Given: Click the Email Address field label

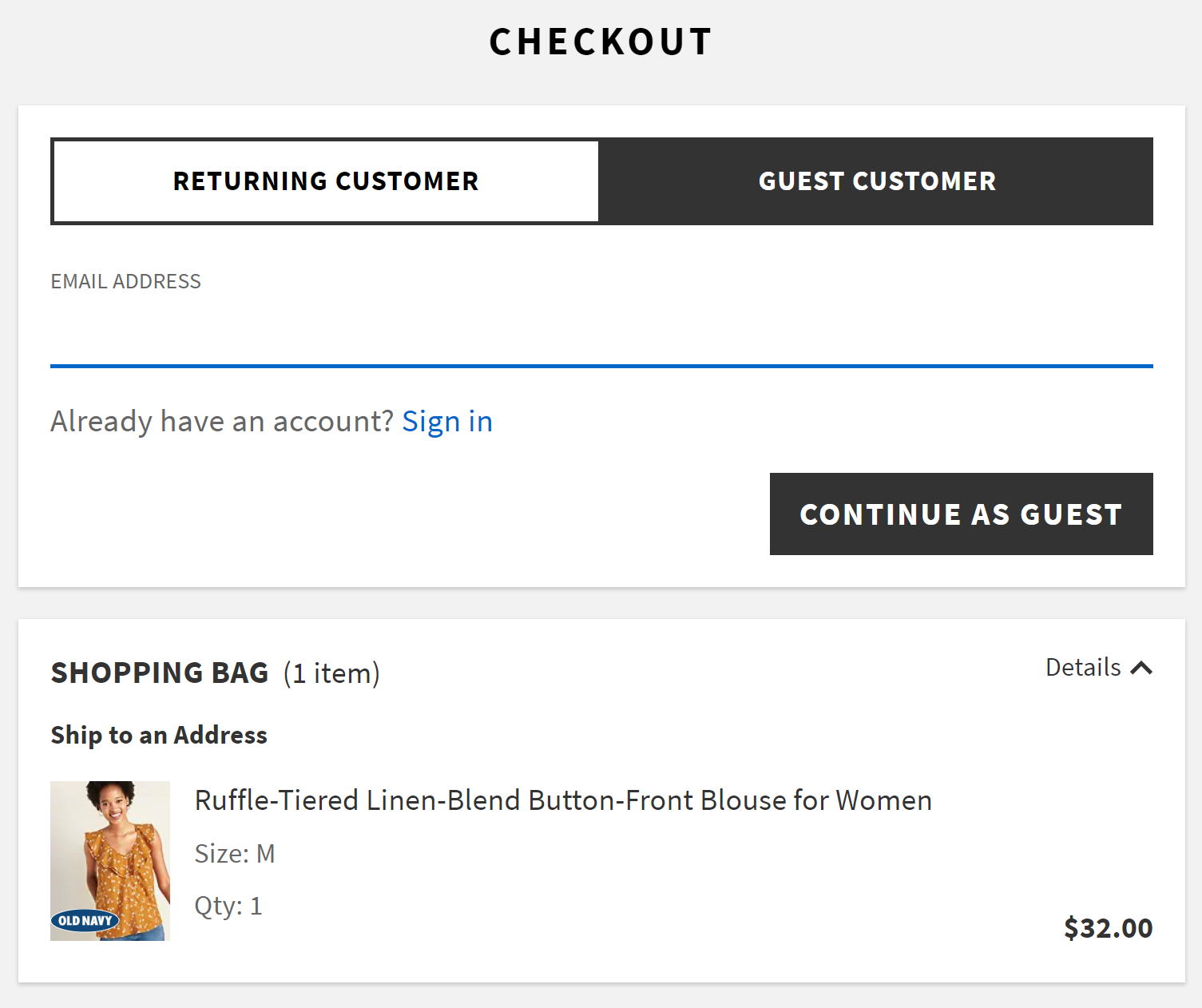Looking at the screenshot, I should pos(126,282).
